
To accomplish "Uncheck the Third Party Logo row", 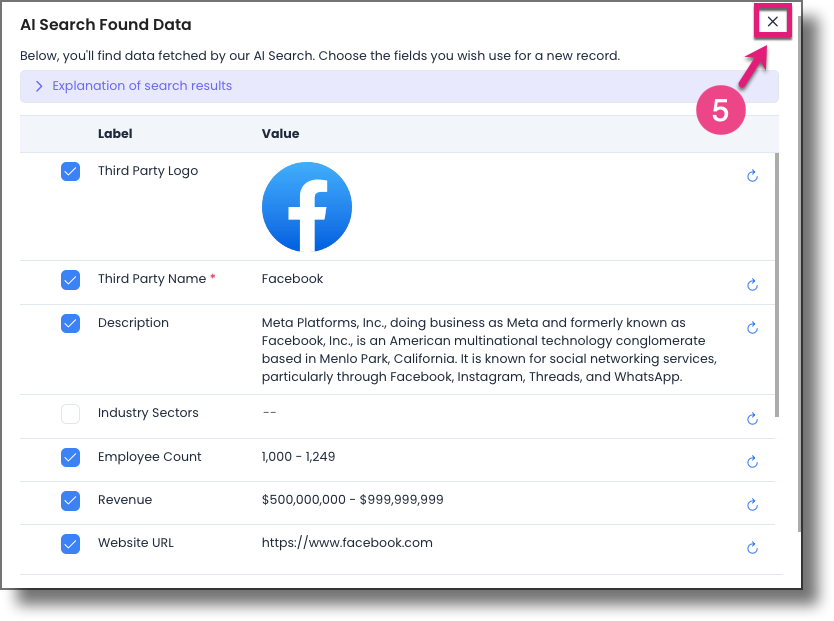I will 70,171.
